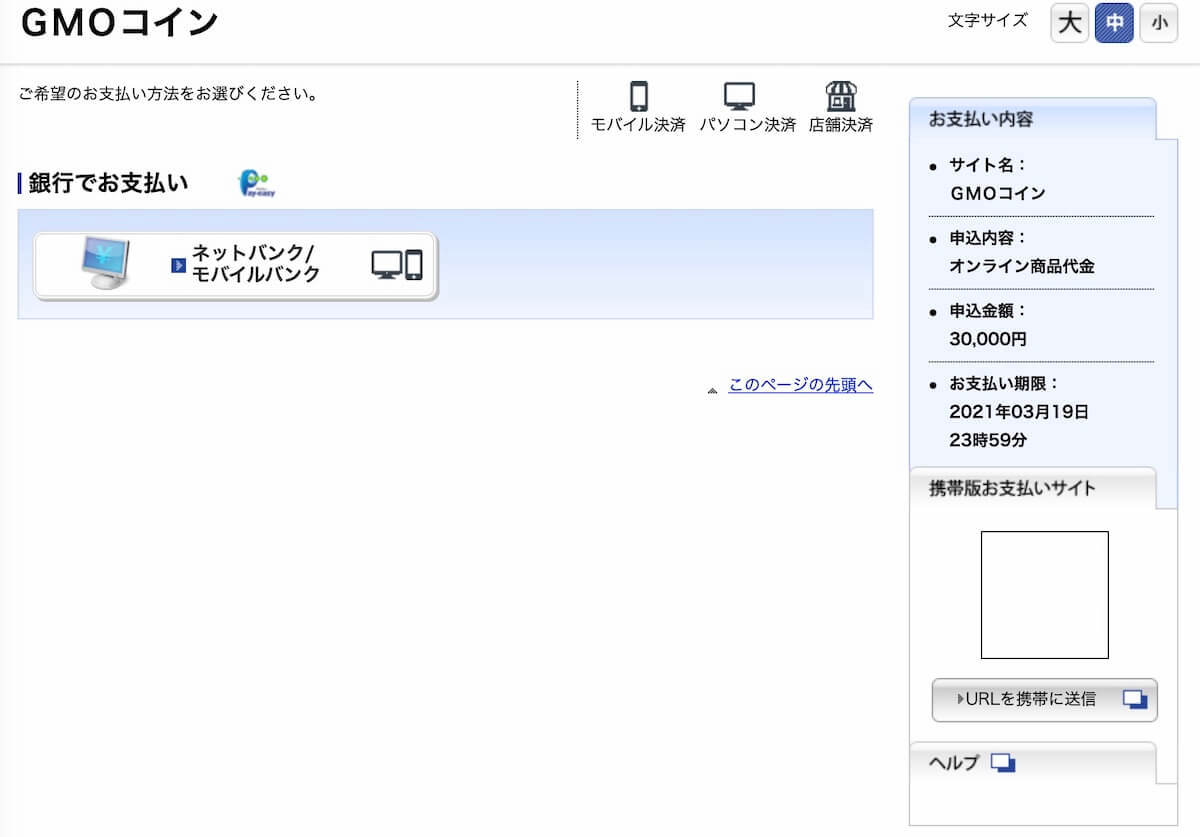Image resolution: width=1200 pixels, height=837 pixels.
Task: Click the 文字サイズ label
Action: click(x=988, y=20)
